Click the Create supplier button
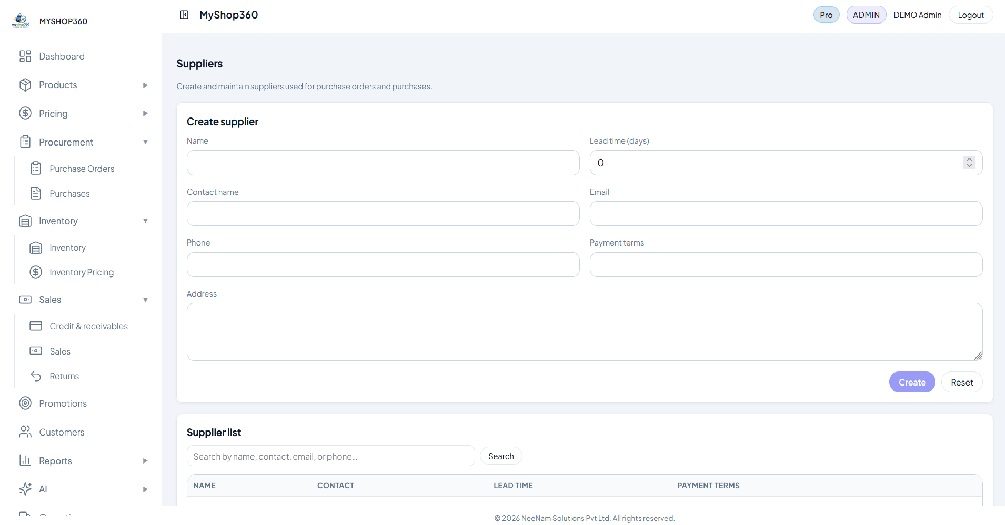1005x525 pixels. [911, 382]
